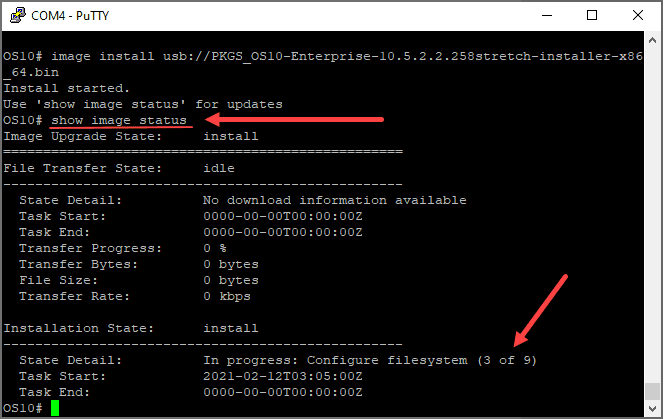Close the COM4 PuTTY window

(638, 16)
